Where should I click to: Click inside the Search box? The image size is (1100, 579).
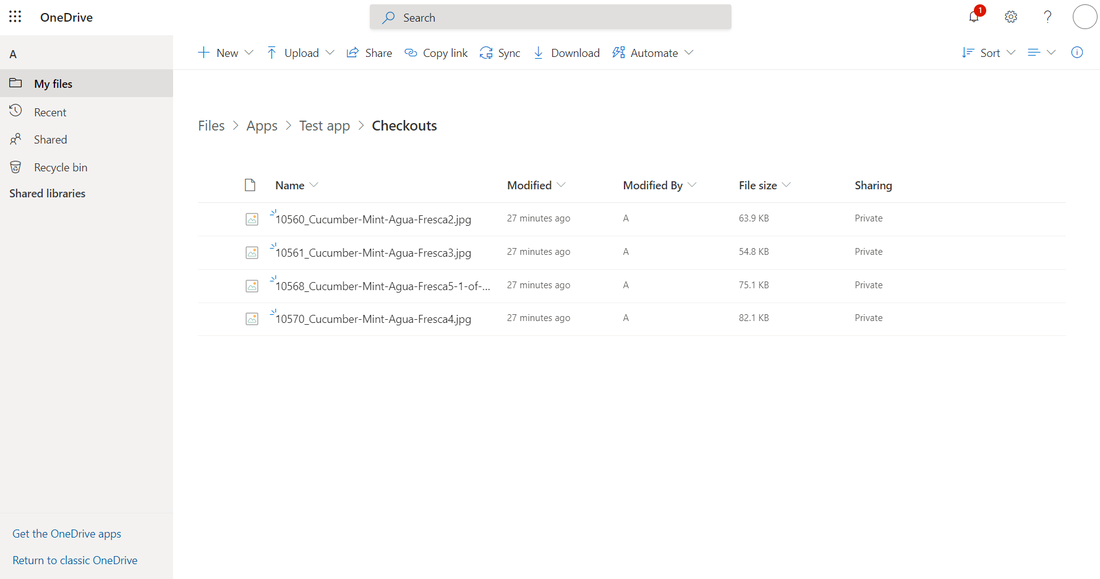coord(550,17)
